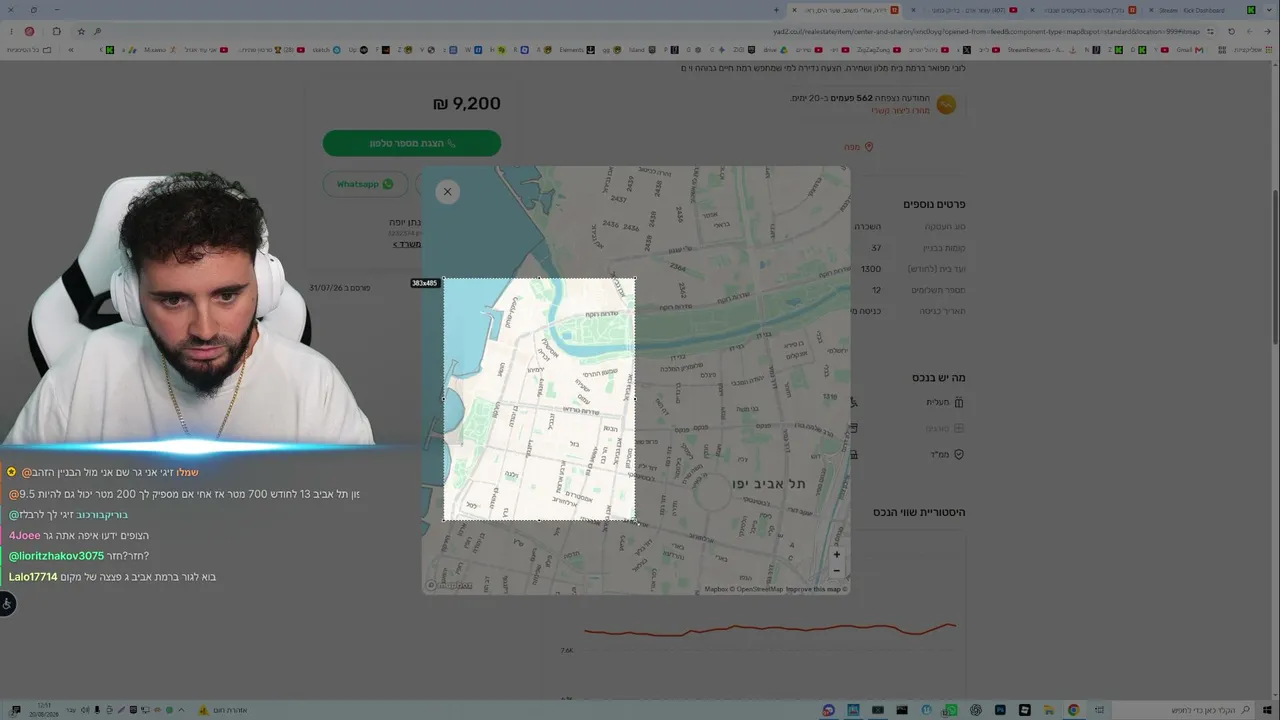Open the OpenStreetMap attribution link
The image size is (1280, 720).
click(x=757, y=589)
